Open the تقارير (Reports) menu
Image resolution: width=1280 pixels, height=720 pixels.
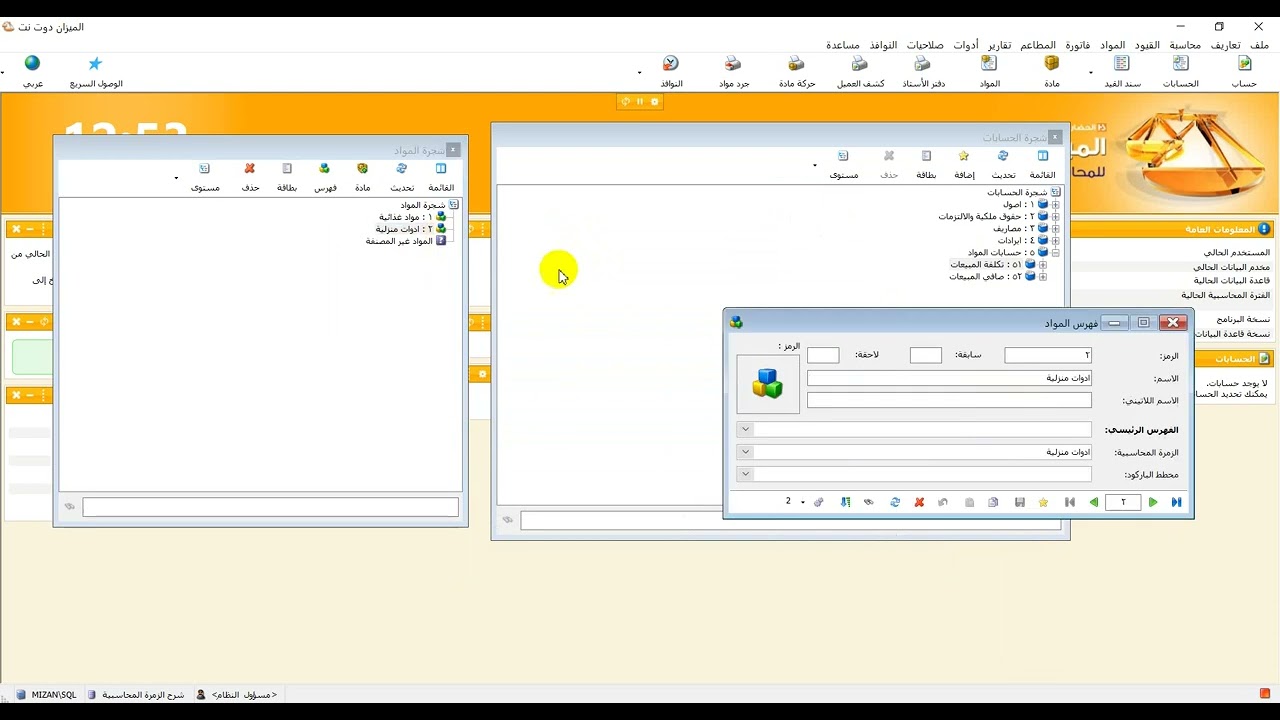1000,45
